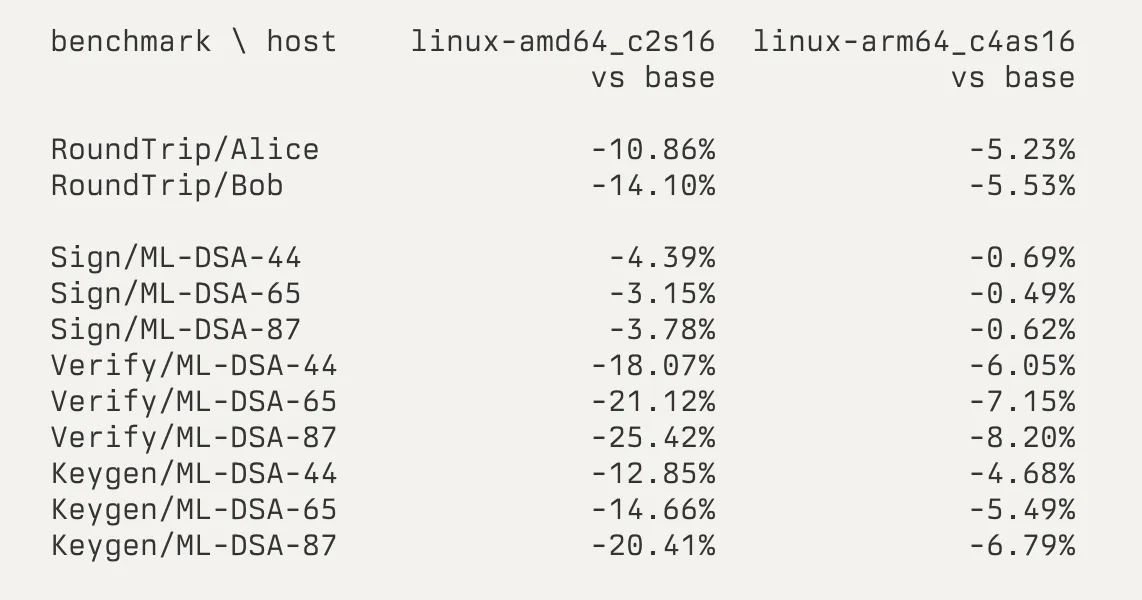Click the -5.53% RoundTrip/Bob arm64 value
Image resolution: width=1142 pixels, height=600 pixels.
1022,186
